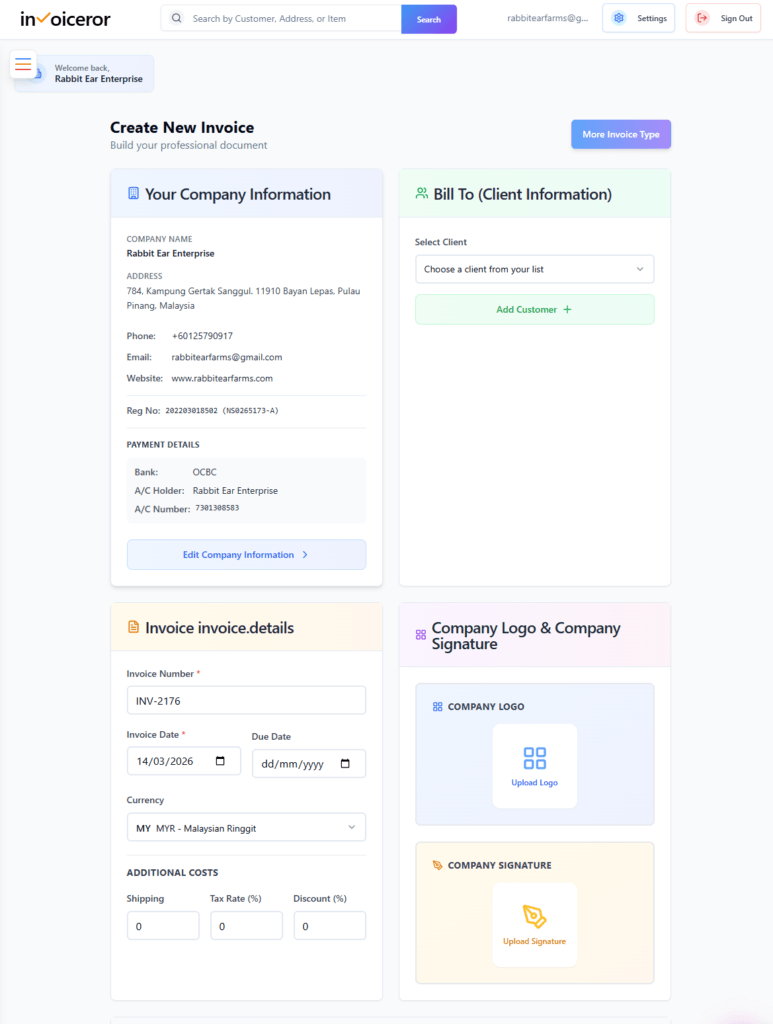Set the Tax Rate percentage value
The image size is (773, 1024).
click(246, 925)
